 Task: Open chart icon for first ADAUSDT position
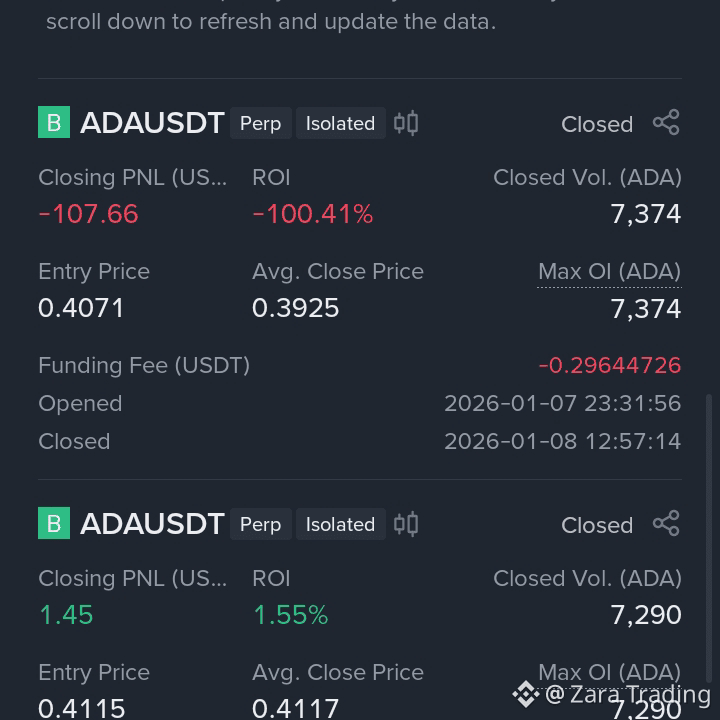pos(406,123)
